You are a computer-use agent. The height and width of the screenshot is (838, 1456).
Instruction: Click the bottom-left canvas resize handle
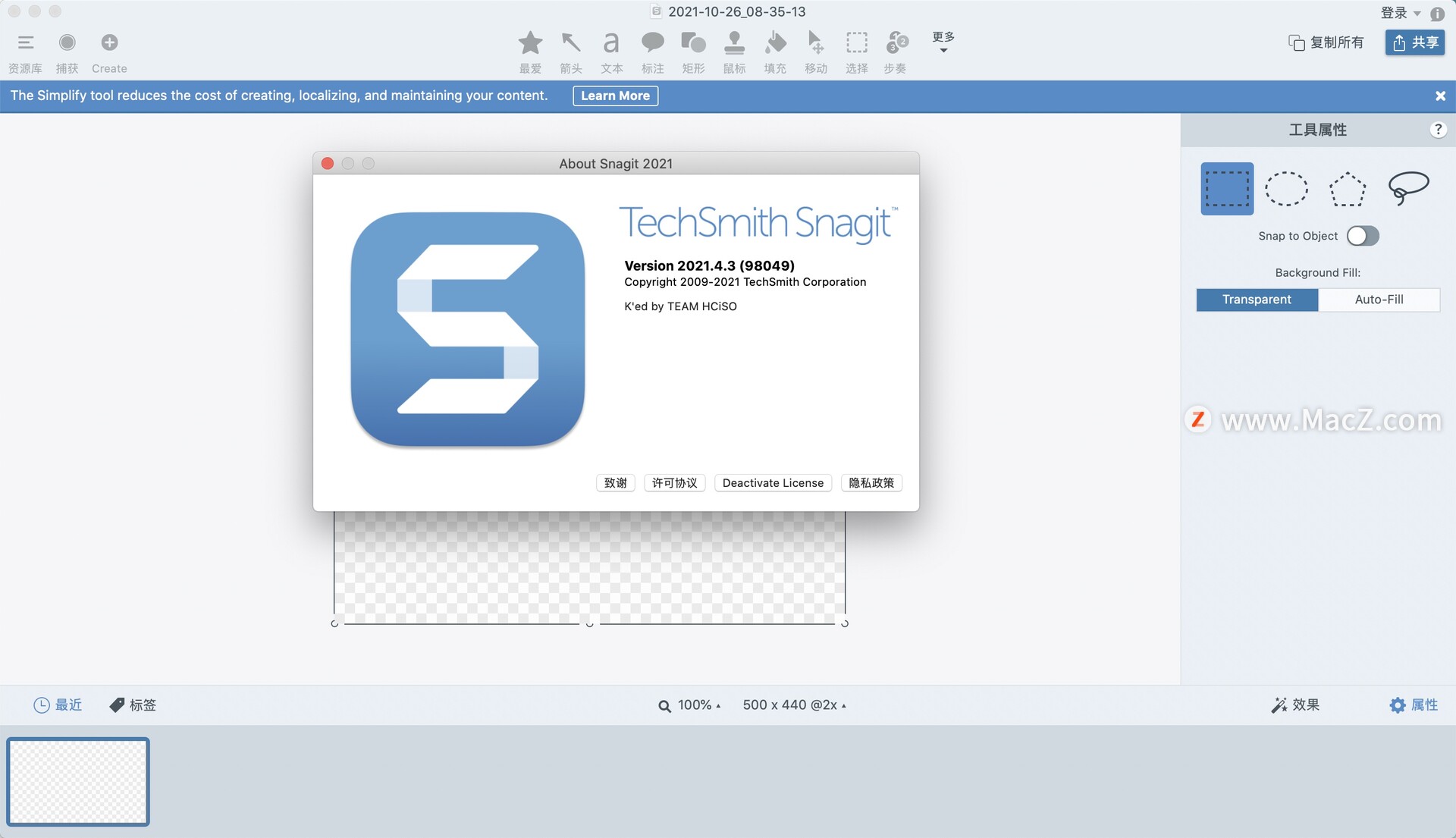click(x=334, y=623)
